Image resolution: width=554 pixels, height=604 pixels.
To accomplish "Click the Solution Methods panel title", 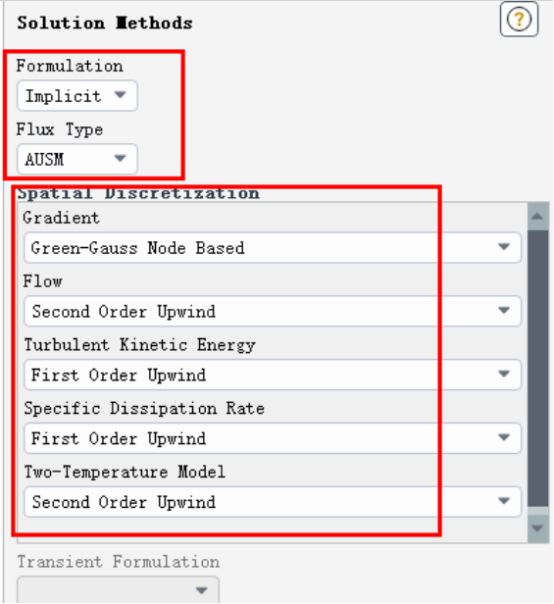I will coord(105,23).
